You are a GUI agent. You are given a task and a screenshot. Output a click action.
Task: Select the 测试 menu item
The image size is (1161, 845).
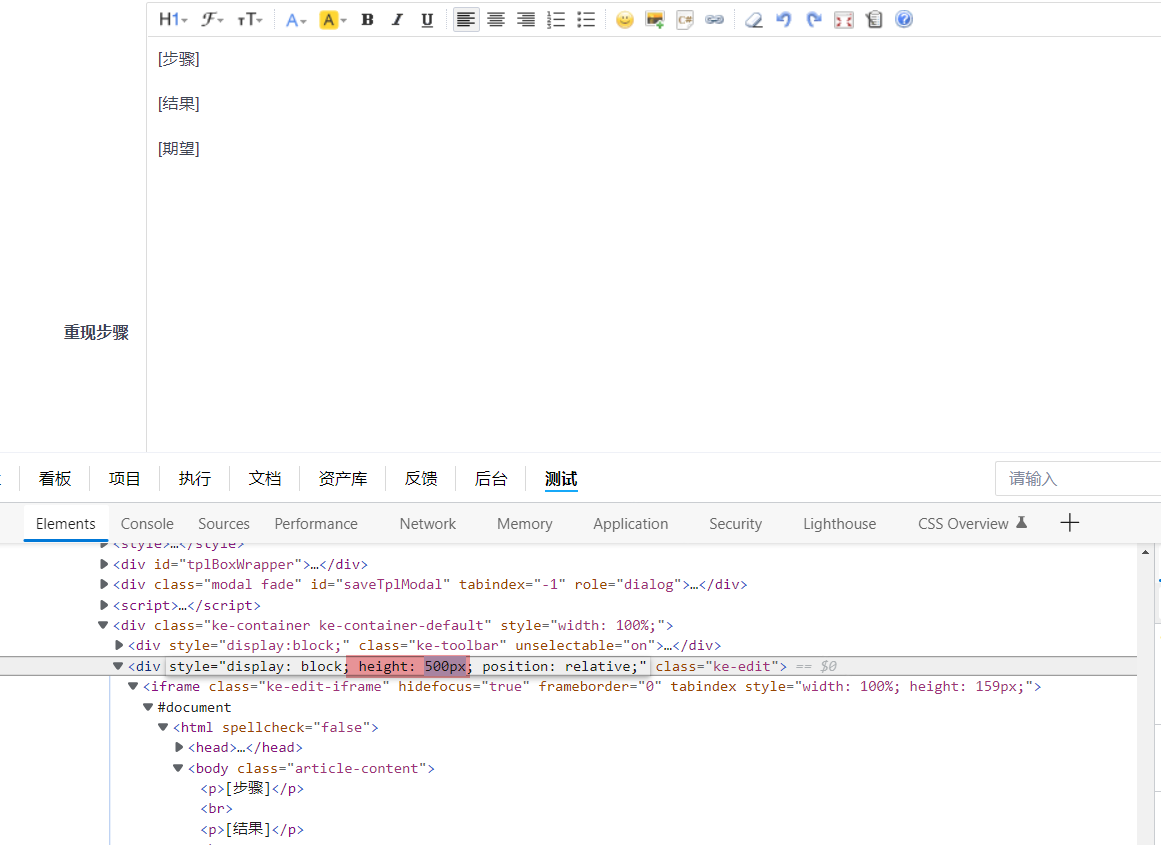[x=561, y=479]
